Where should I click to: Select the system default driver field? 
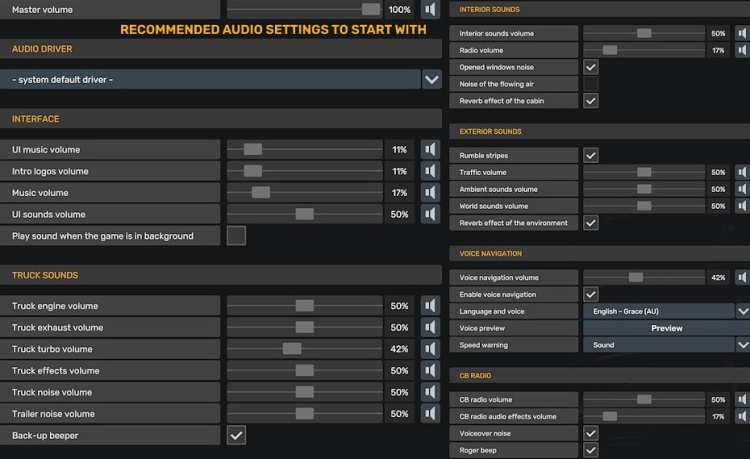210,79
